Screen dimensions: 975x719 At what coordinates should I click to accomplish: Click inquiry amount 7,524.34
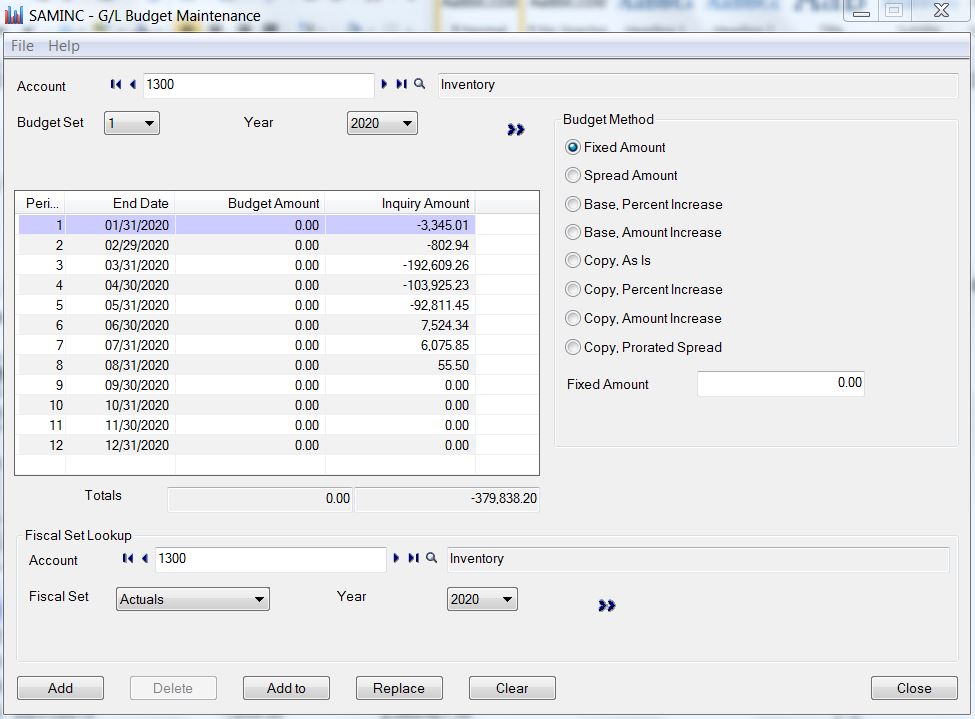pos(400,325)
